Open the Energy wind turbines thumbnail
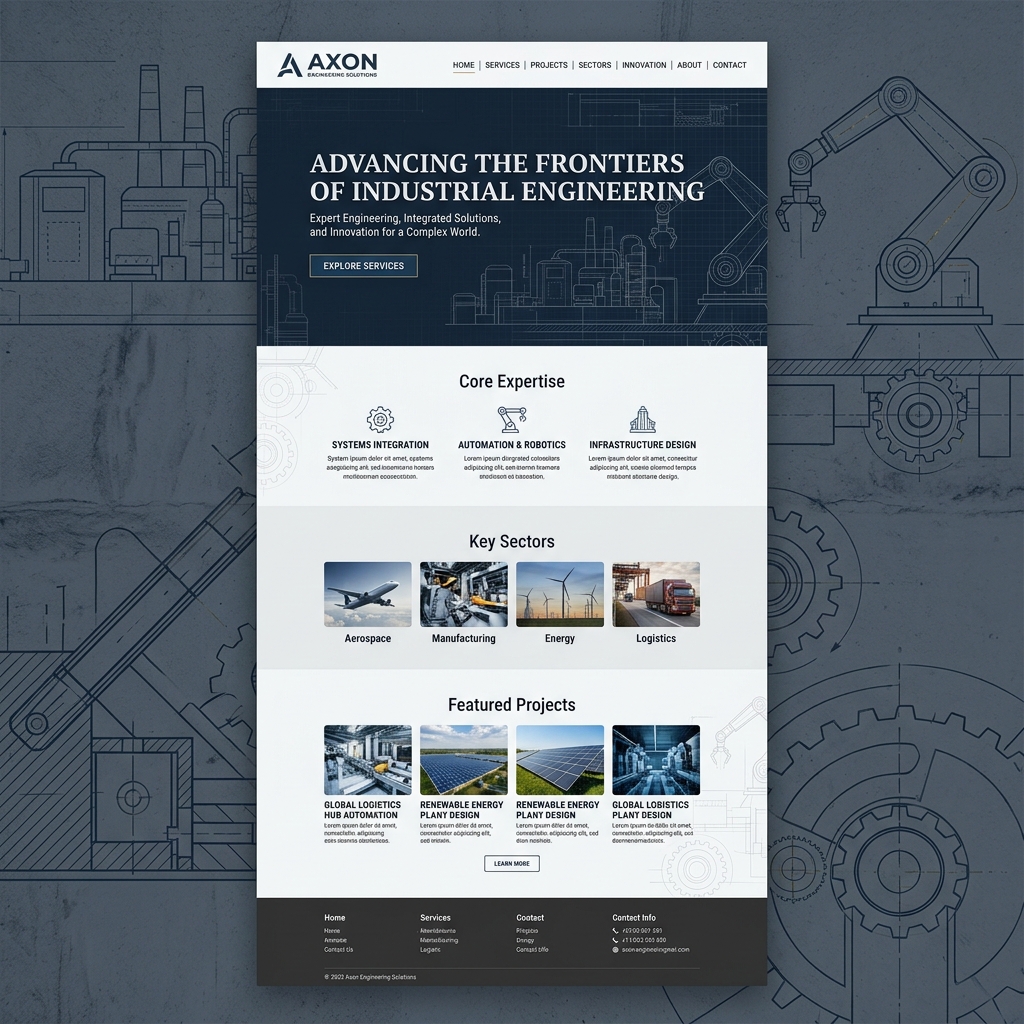The width and height of the screenshot is (1024, 1024). click(560, 594)
